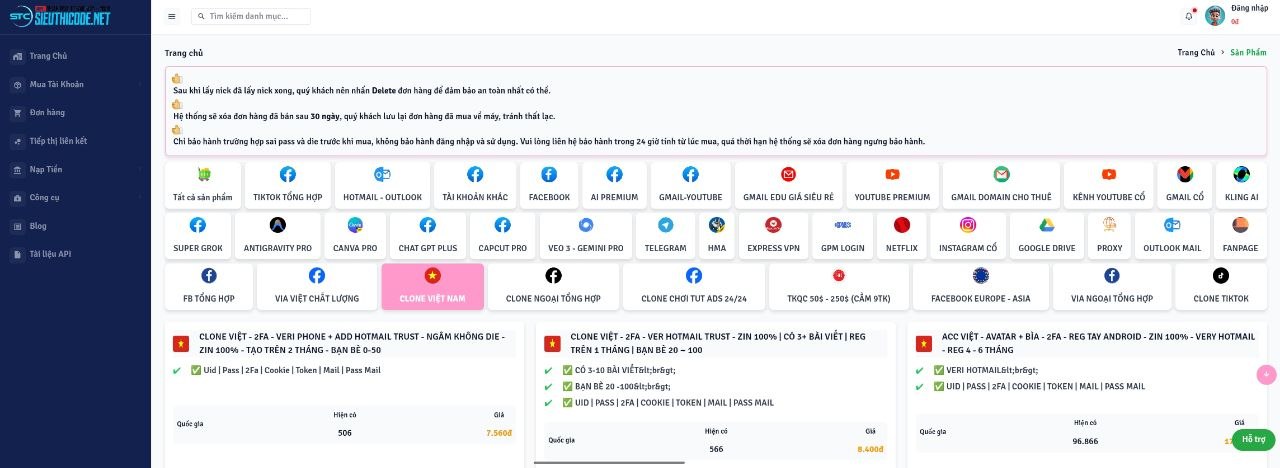
Task: Open the TIKTOK TỔNG HỢP category tile
Action: click(x=287, y=185)
